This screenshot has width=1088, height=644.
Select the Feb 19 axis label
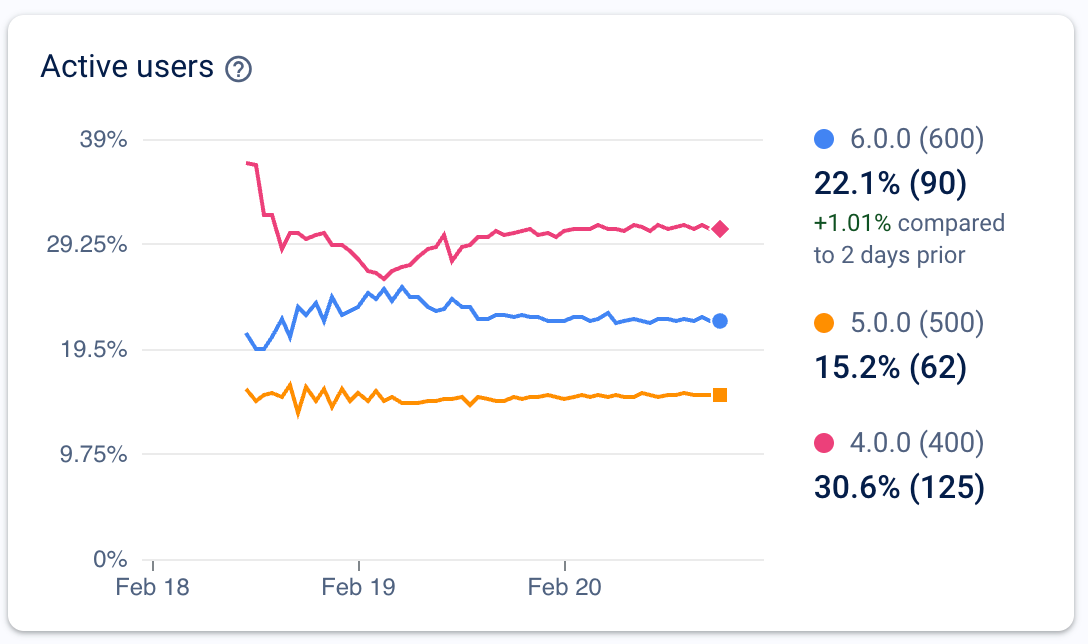pyautogui.click(x=358, y=587)
